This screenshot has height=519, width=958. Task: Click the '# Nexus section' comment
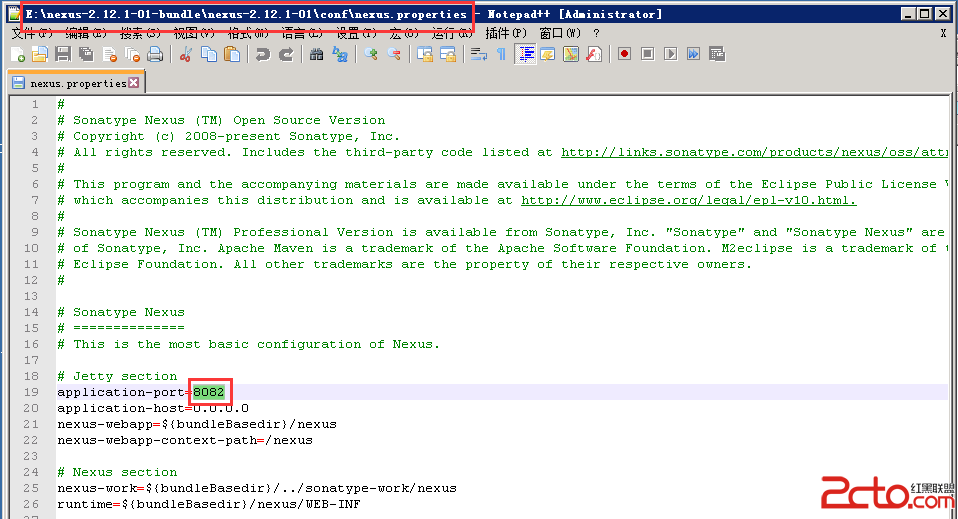click(117, 472)
